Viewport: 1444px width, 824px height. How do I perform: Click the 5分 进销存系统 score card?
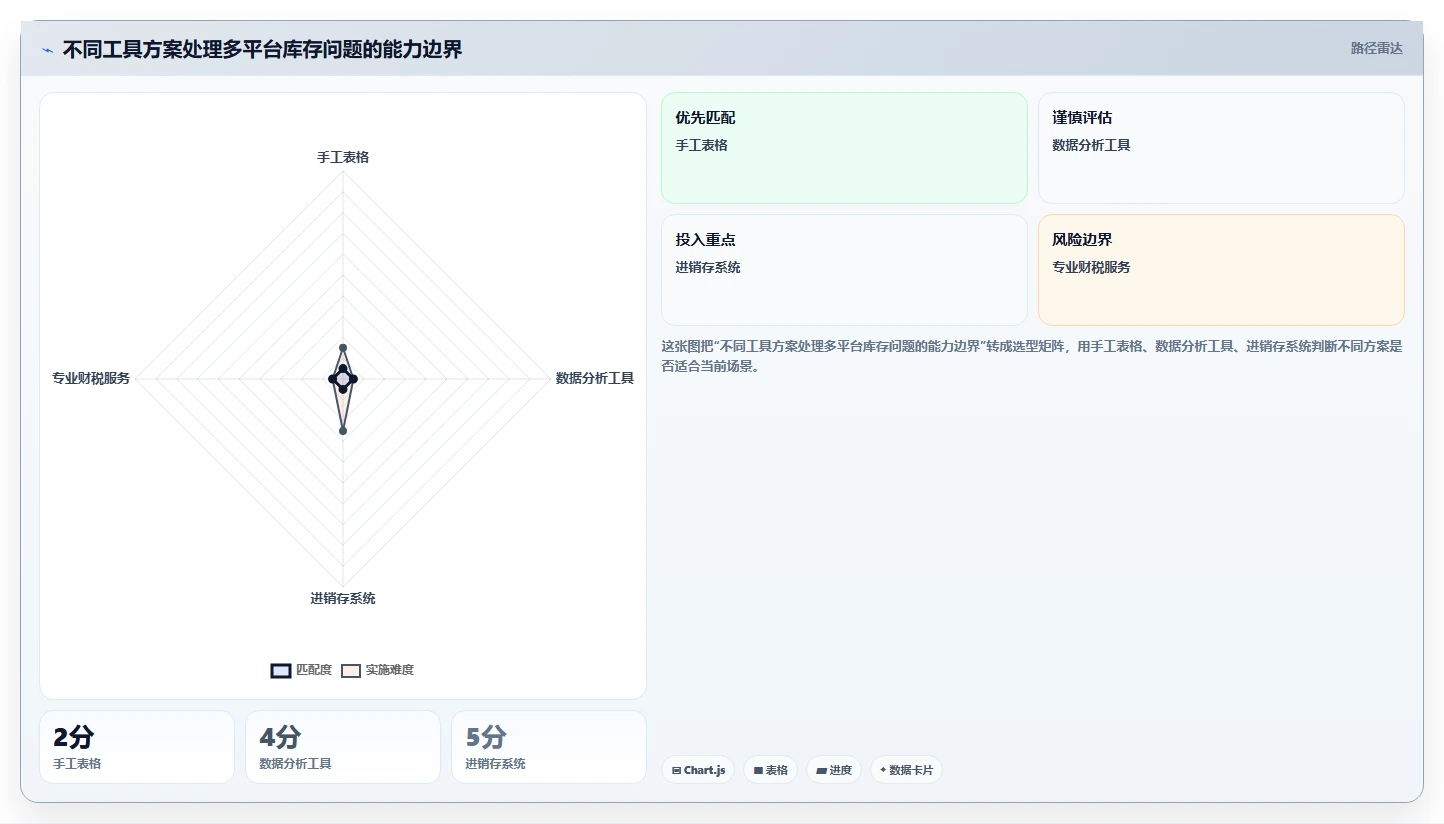[x=549, y=747]
